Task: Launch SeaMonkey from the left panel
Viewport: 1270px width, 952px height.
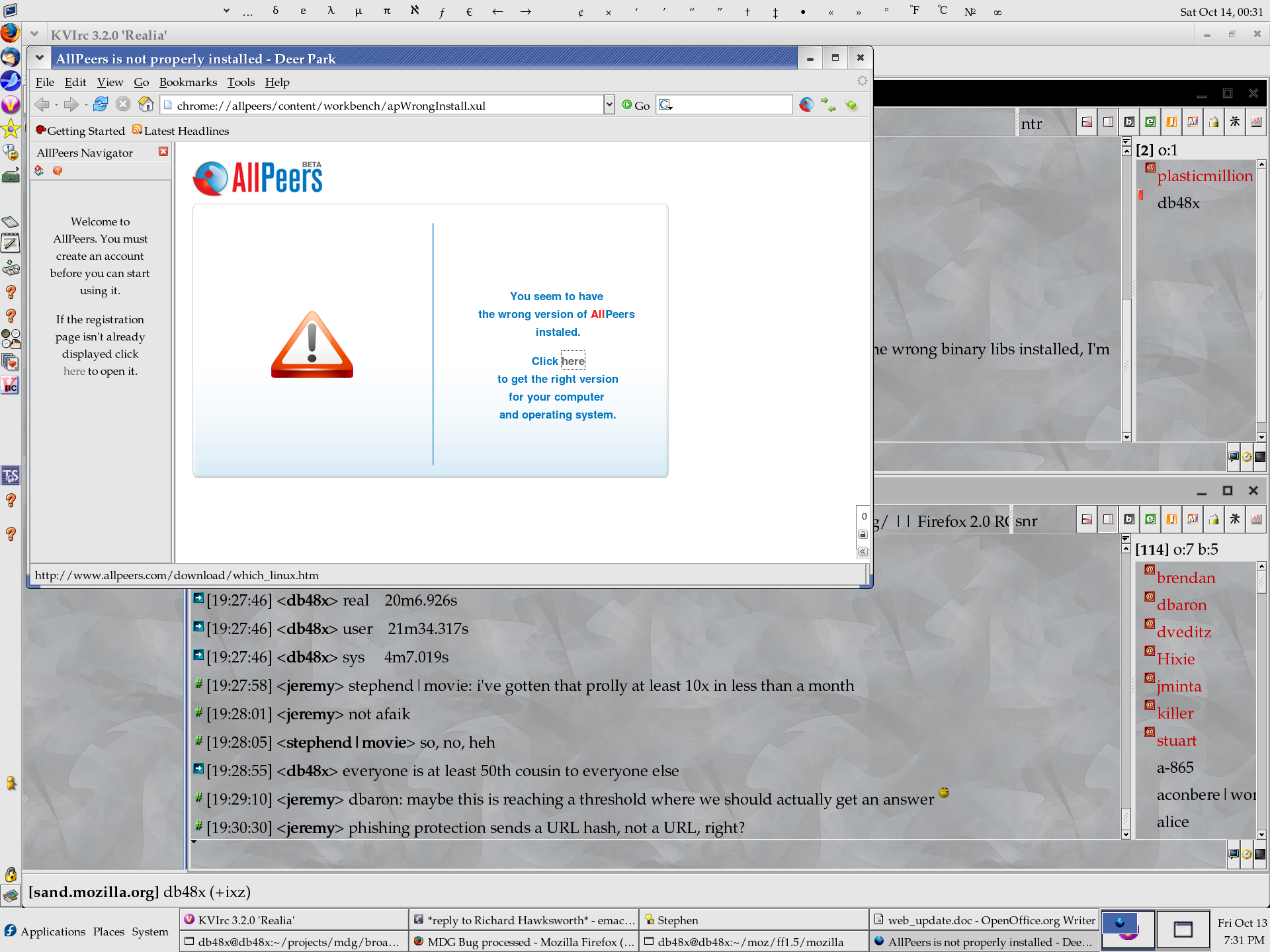Action: pos(11,81)
